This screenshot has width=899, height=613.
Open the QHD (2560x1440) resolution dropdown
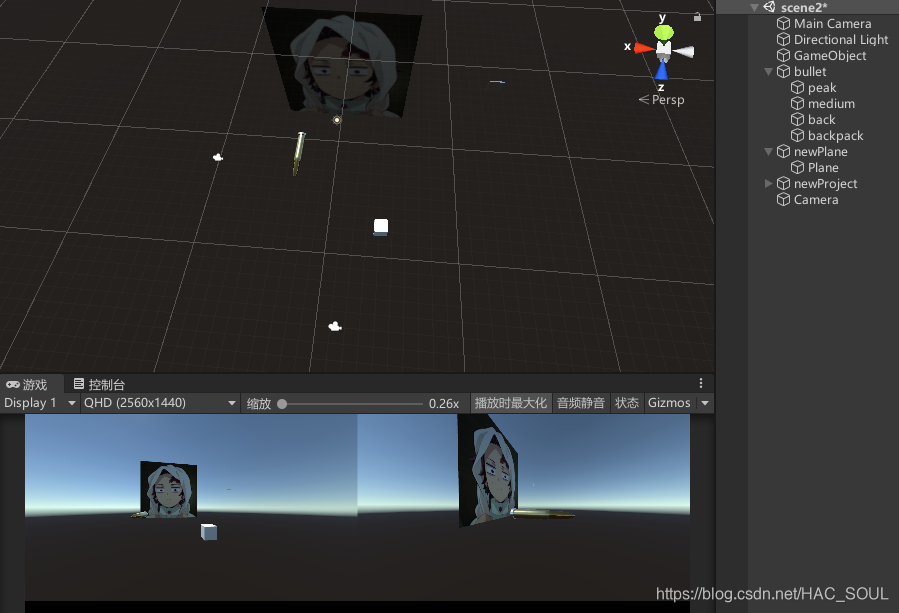pos(160,403)
